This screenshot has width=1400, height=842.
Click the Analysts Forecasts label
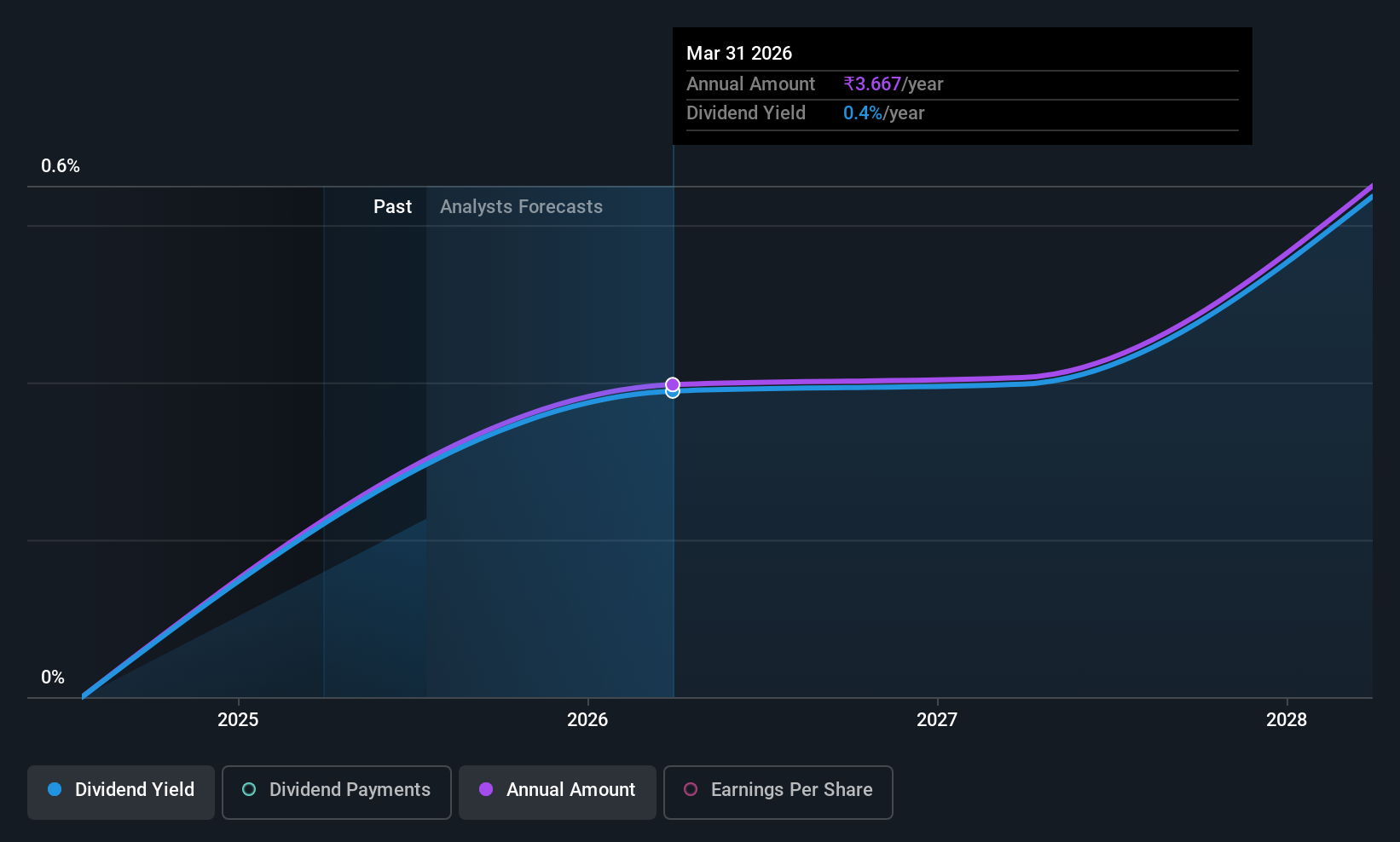pyautogui.click(x=521, y=207)
